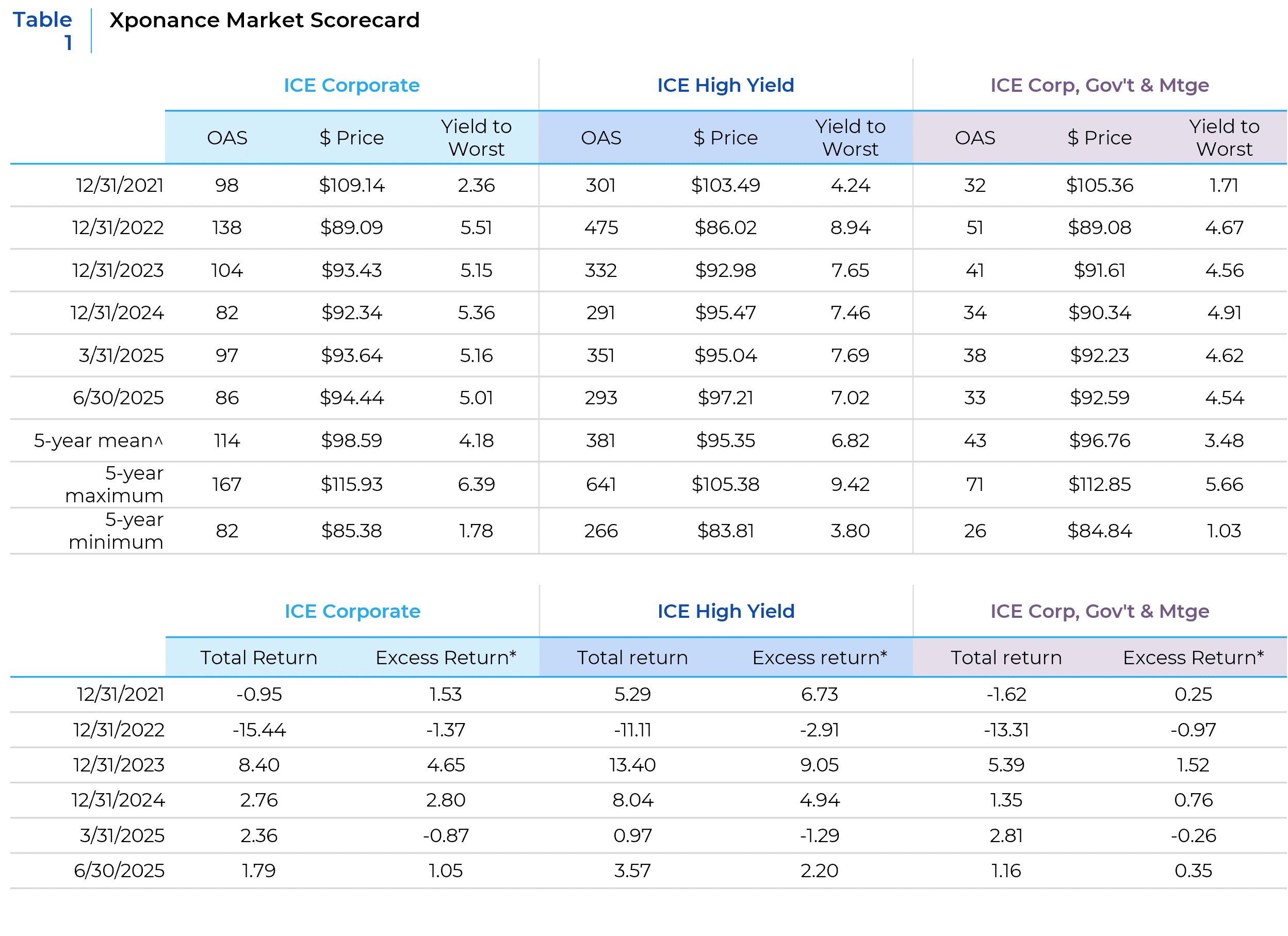The width and height of the screenshot is (1288, 936).
Task: Click the '1.03' minimum yield cell
Action: click(x=1224, y=531)
